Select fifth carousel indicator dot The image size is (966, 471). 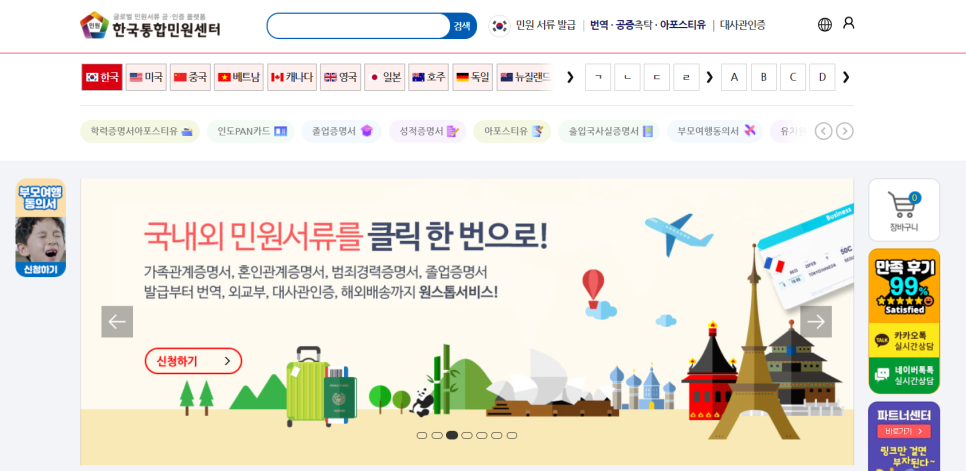(x=482, y=435)
